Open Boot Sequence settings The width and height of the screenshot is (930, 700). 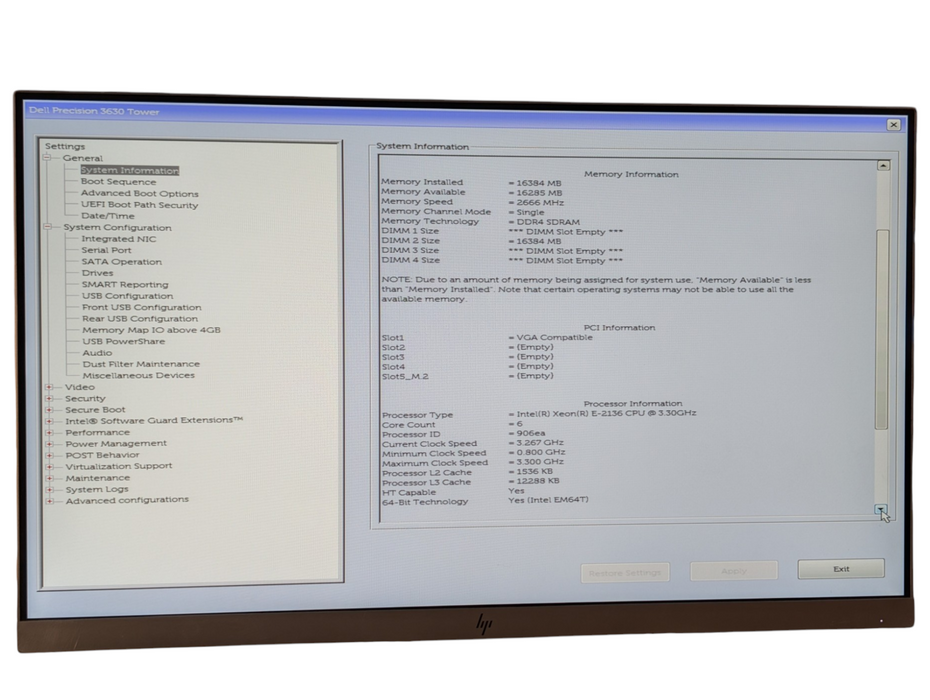coord(119,182)
